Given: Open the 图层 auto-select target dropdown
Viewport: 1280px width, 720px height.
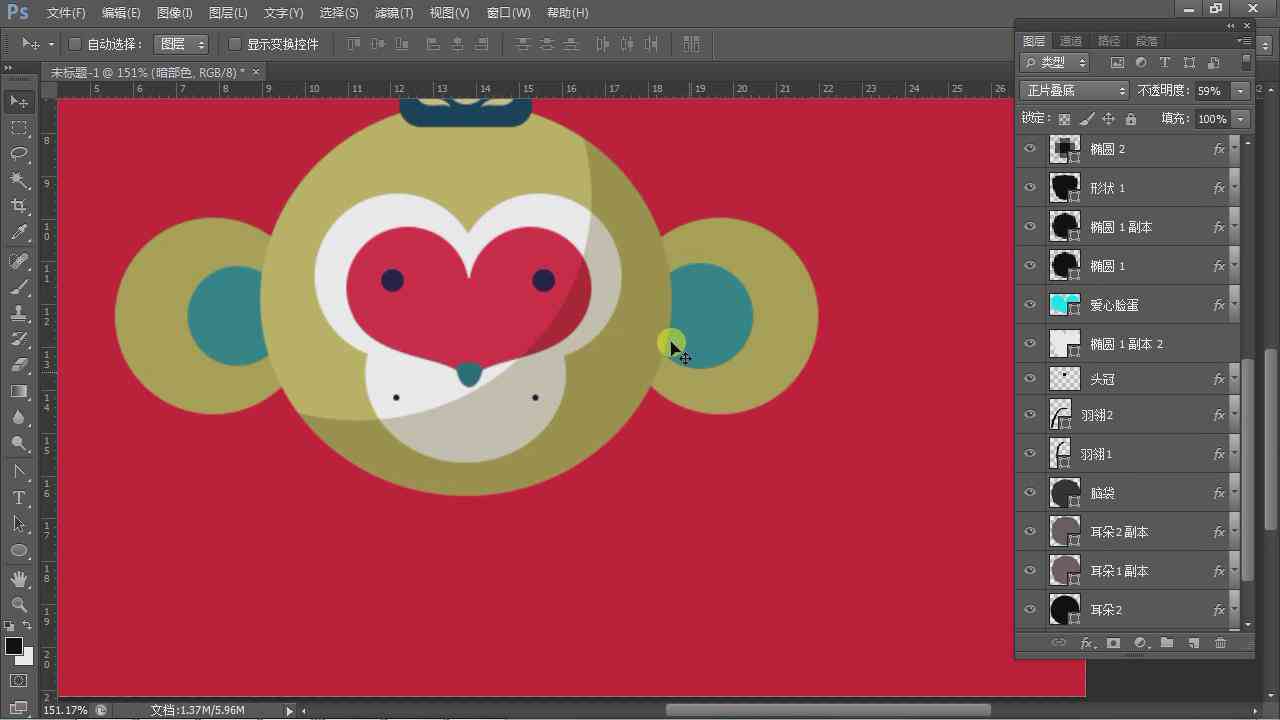Looking at the screenshot, I should pyautogui.click(x=181, y=44).
